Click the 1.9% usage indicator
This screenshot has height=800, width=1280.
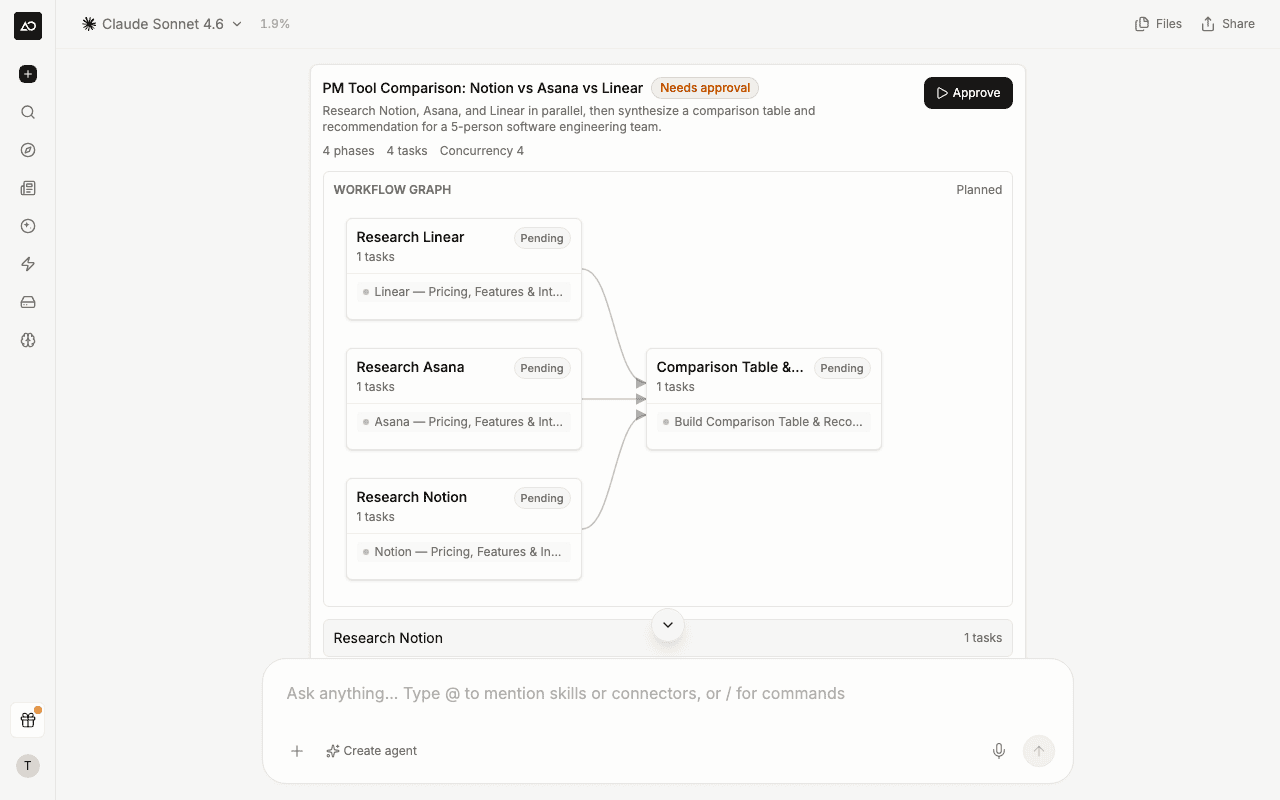point(275,24)
